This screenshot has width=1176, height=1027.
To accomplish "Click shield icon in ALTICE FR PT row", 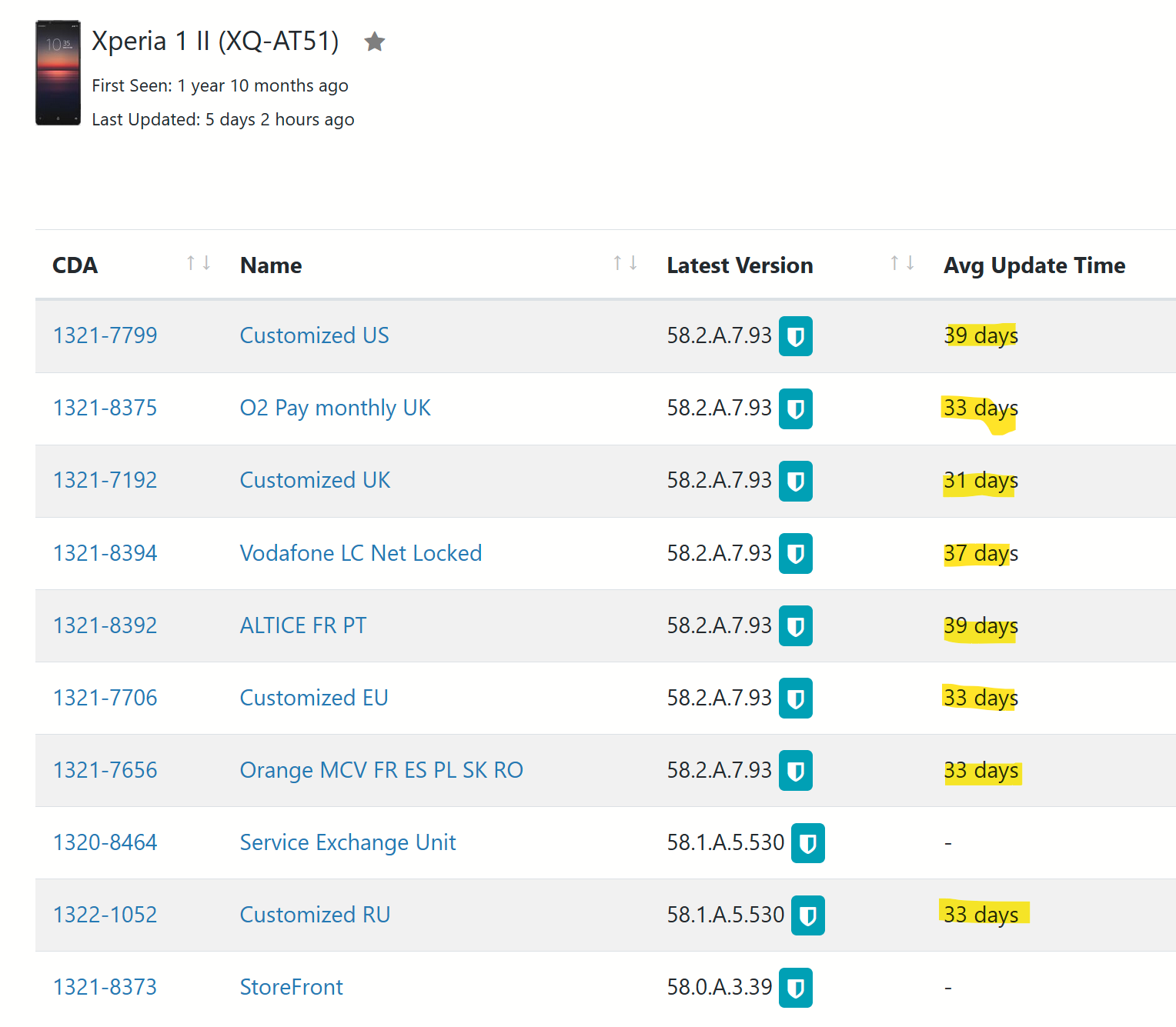I will click(x=796, y=625).
